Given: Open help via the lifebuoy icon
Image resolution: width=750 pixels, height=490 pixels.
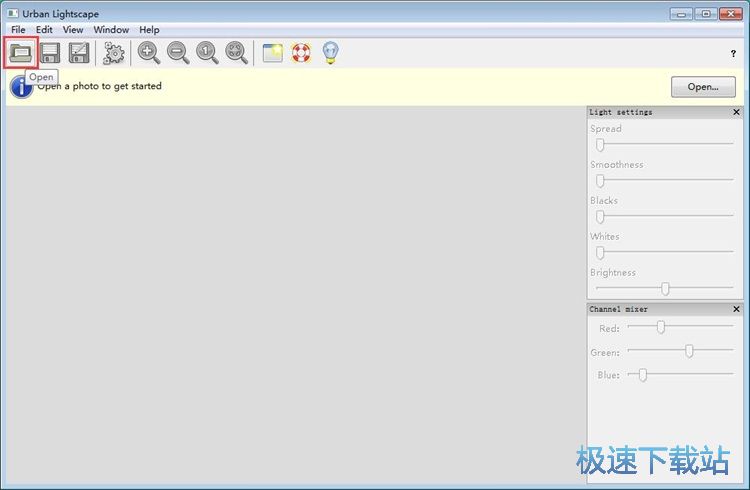Looking at the screenshot, I should pyautogui.click(x=301, y=53).
